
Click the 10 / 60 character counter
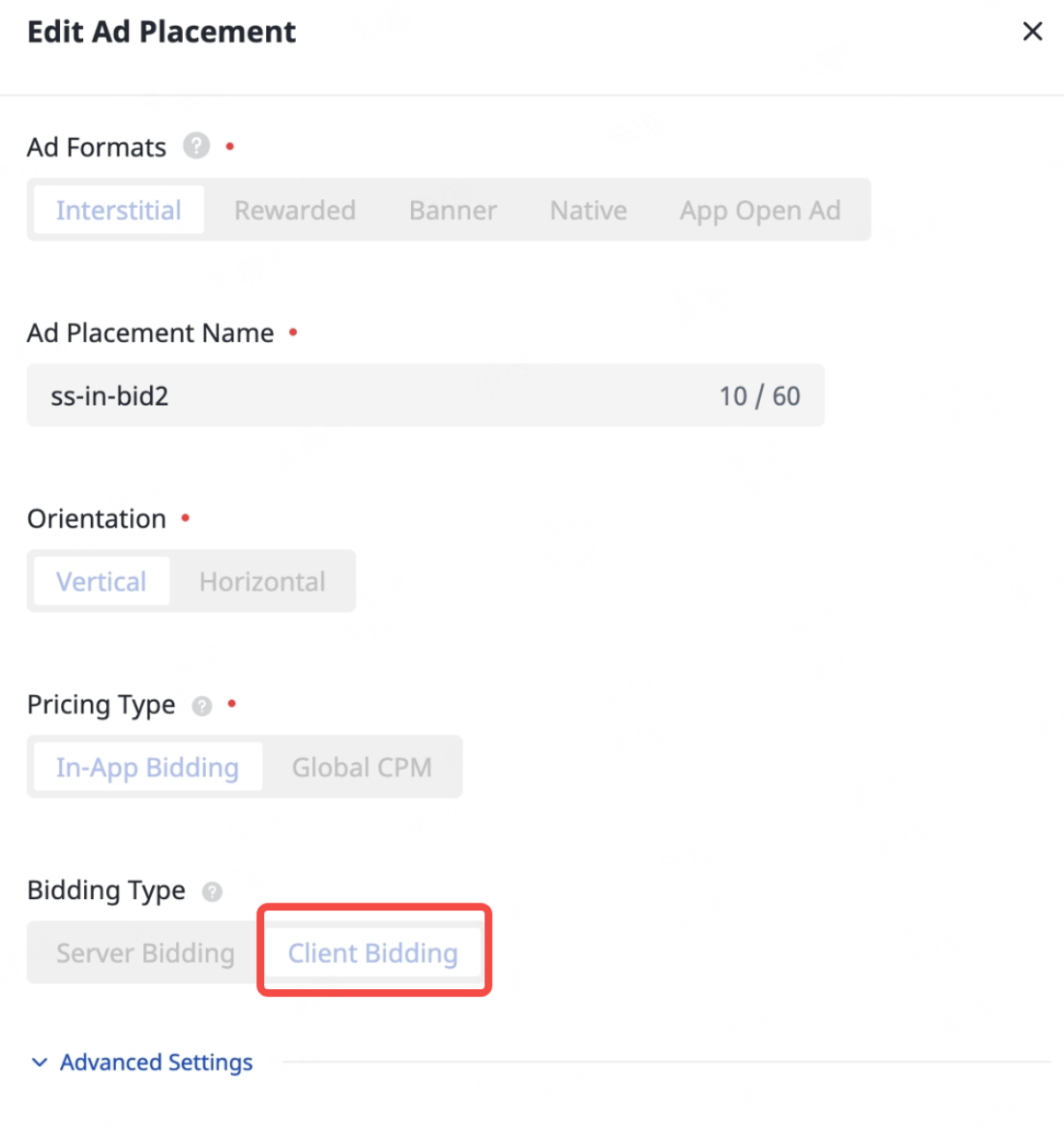pos(759,396)
